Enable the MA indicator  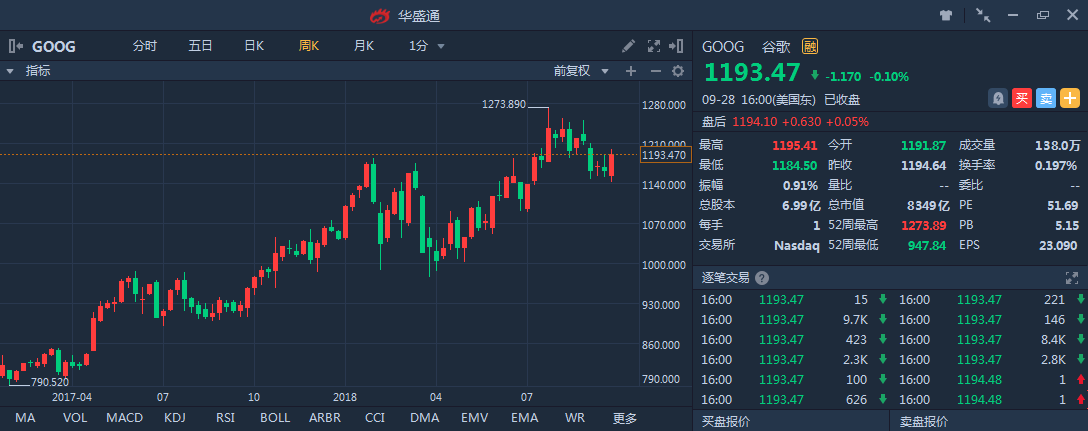[25, 418]
